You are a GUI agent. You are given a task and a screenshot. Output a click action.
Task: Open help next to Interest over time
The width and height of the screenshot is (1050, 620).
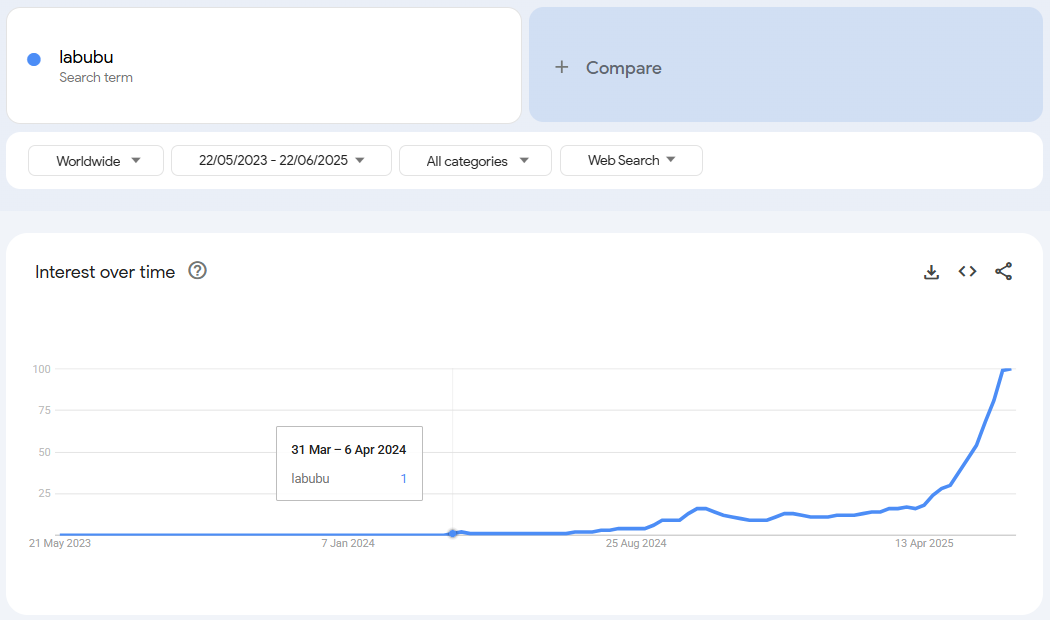[x=197, y=271]
